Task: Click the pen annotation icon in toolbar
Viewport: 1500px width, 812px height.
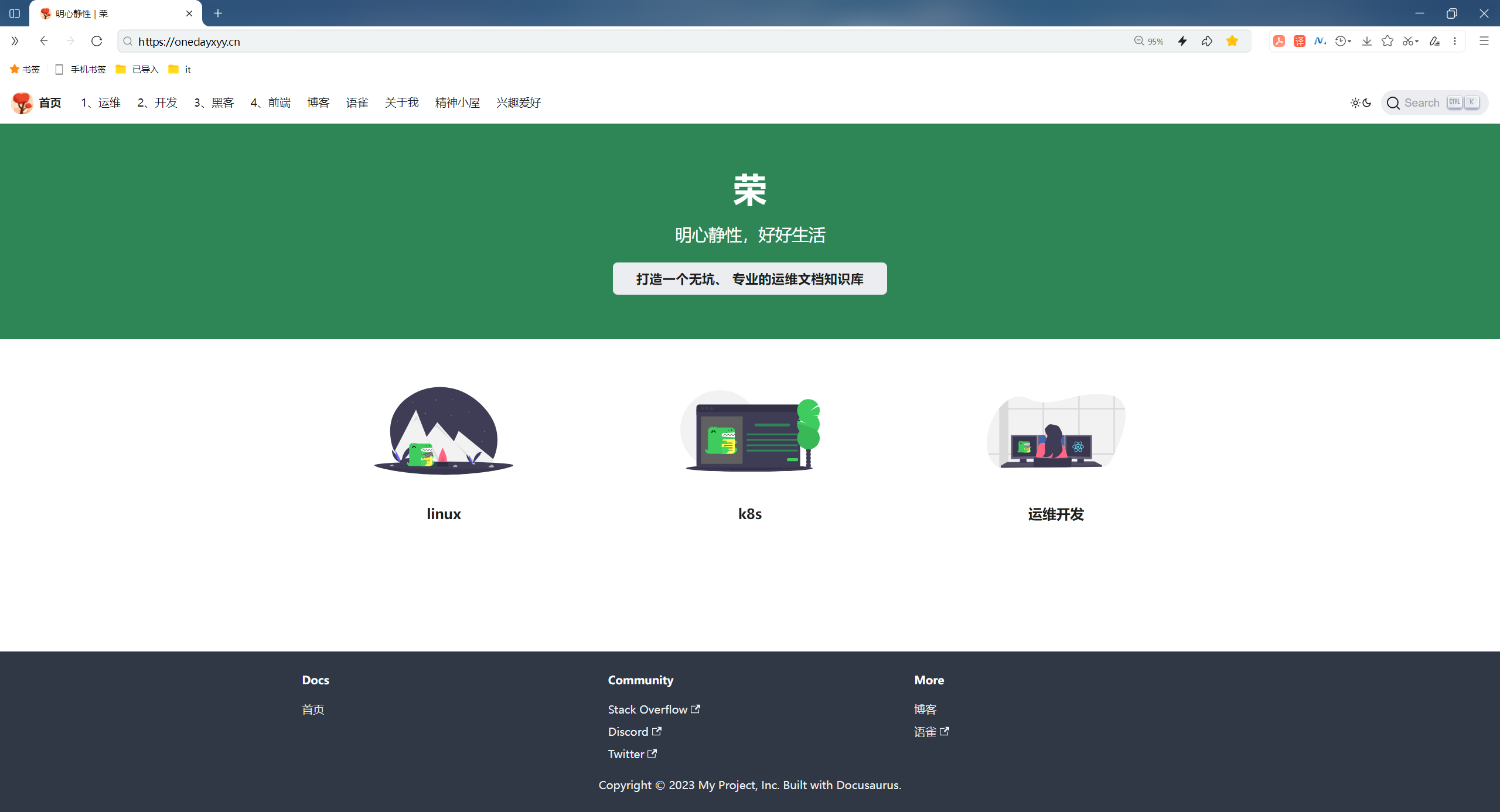Action: 1434,41
